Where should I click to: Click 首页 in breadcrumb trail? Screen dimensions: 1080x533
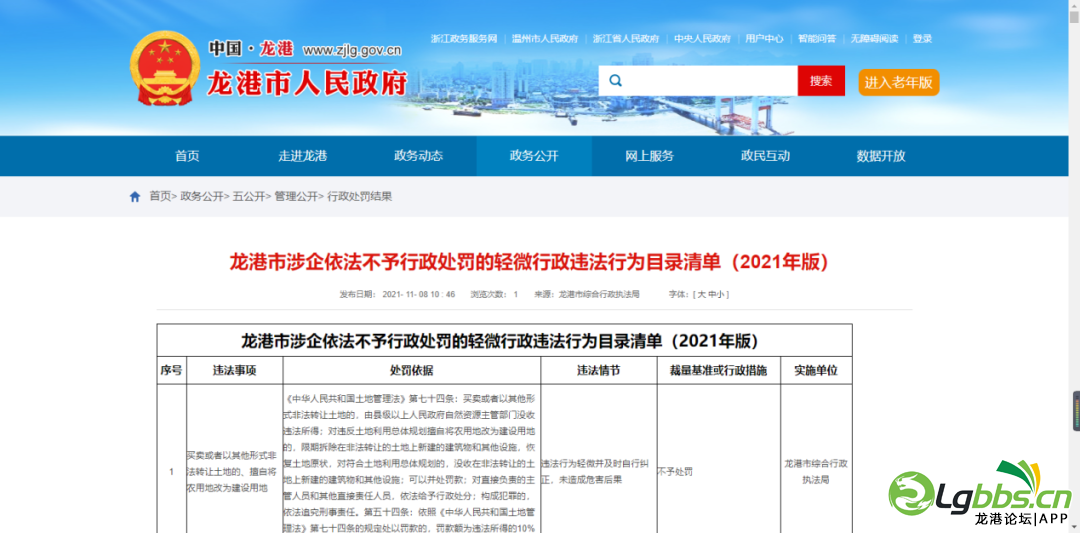click(160, 197)
